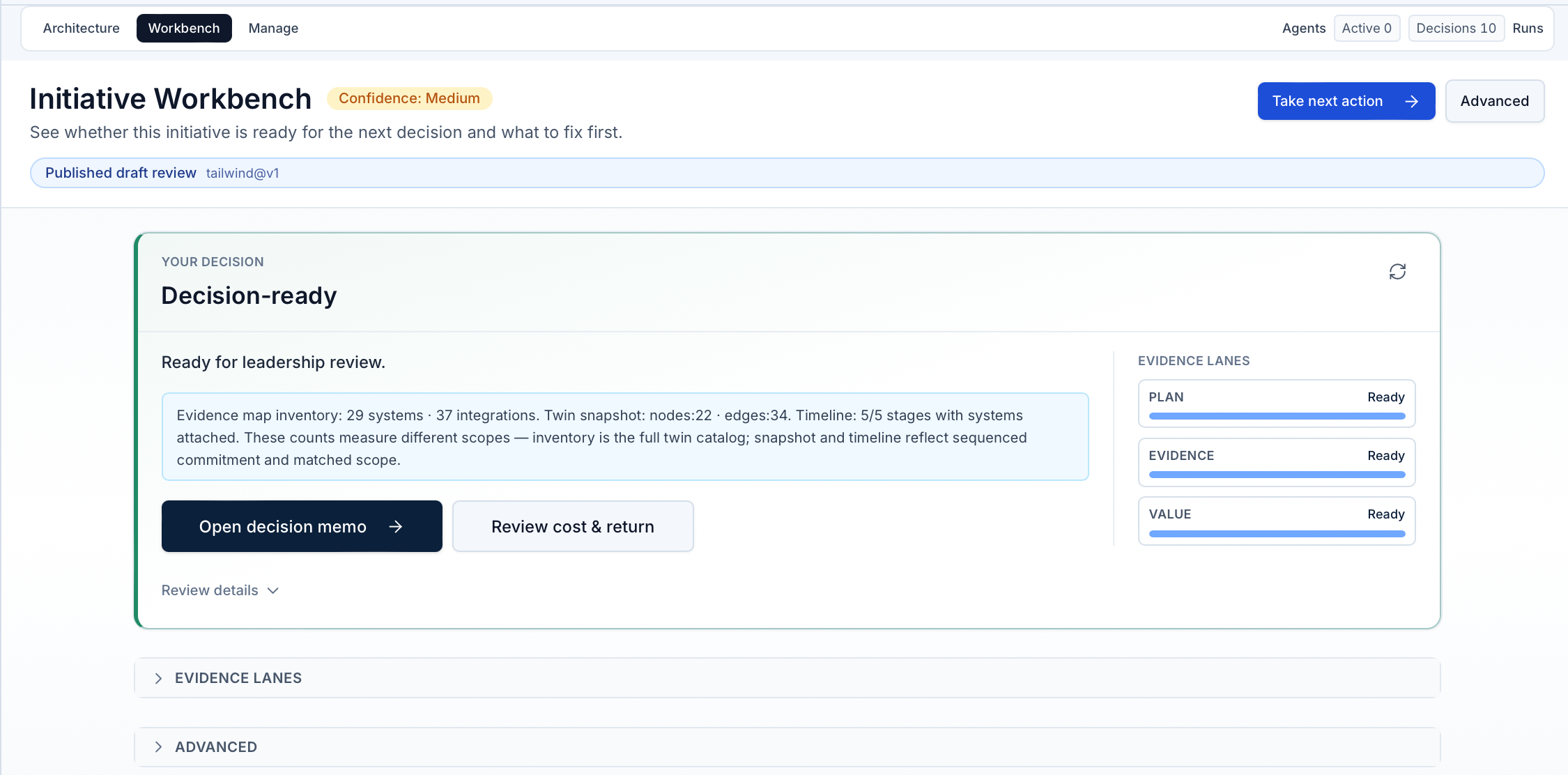Click the Take next action button
This screenshot has height=775, width=1568.
1346,102
